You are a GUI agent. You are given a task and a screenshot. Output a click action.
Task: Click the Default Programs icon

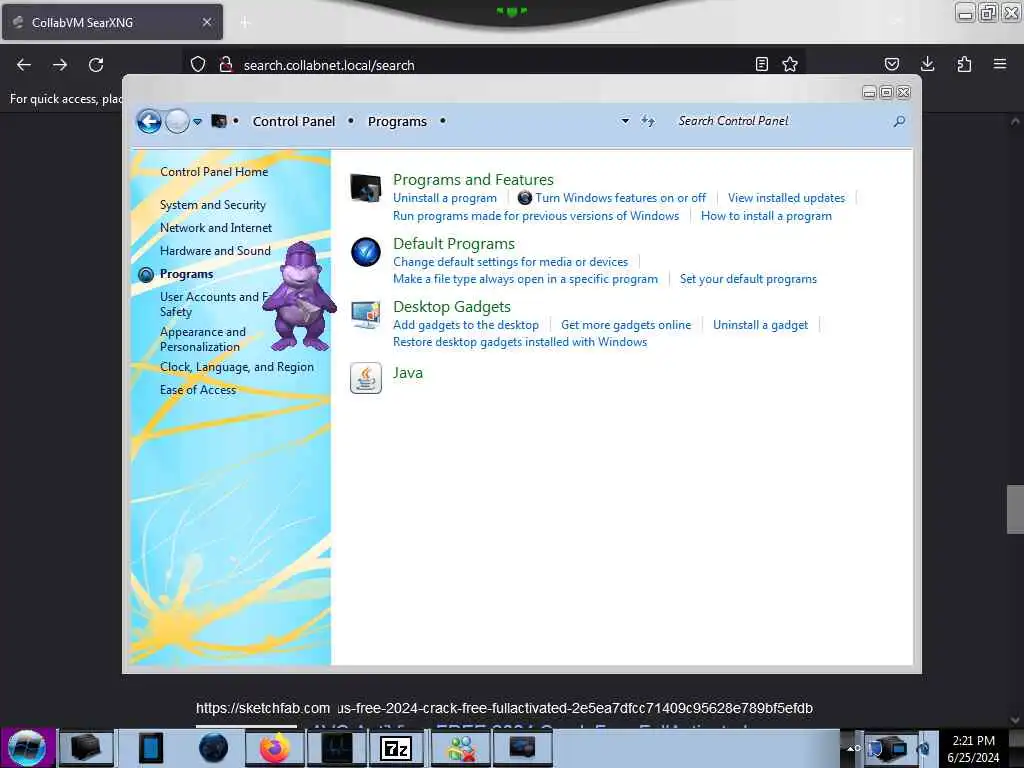click(x=366, y=252)
